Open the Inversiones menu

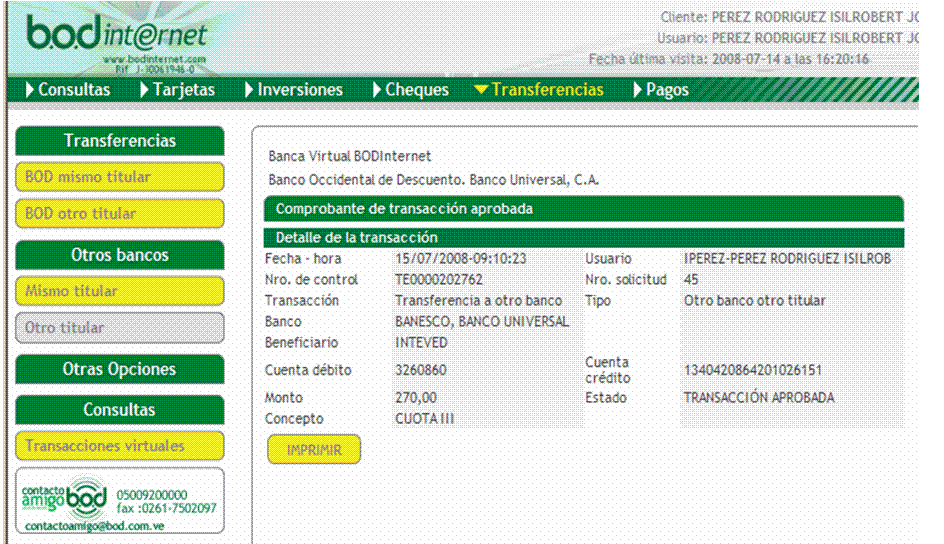coord(300,90)
